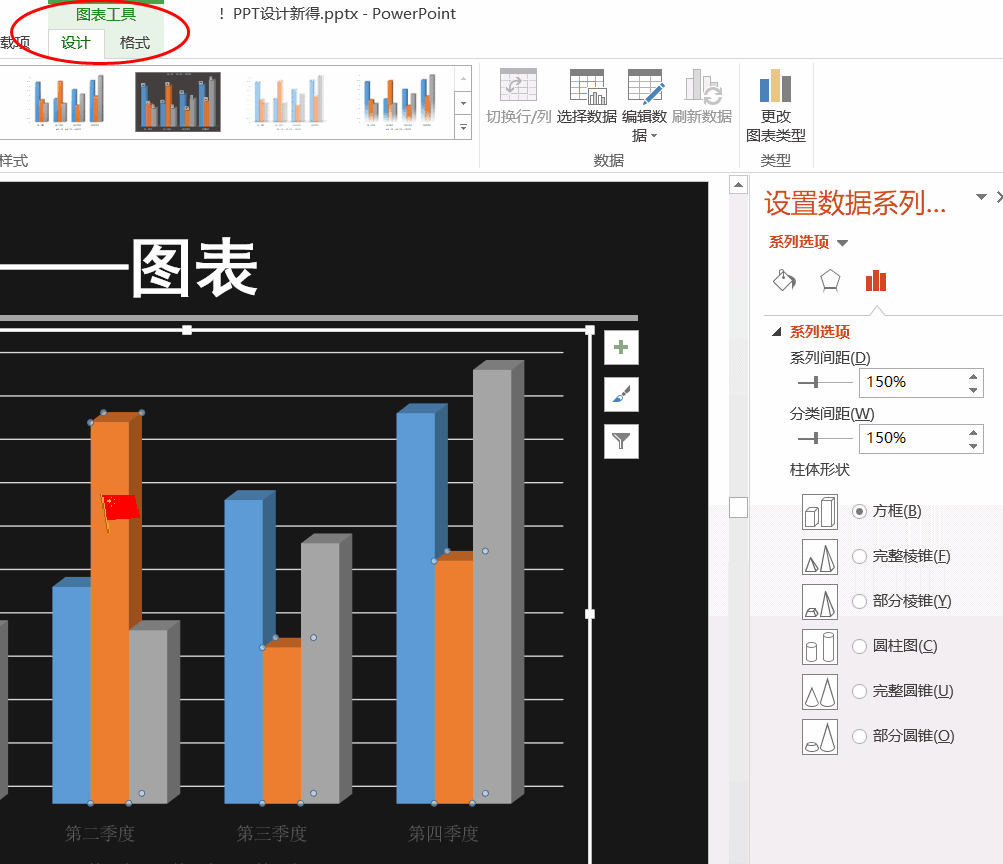Select the Fill & Line paint bucket icon
Image resolution: width=1003 pixels, height=864 pixels.
785,280
